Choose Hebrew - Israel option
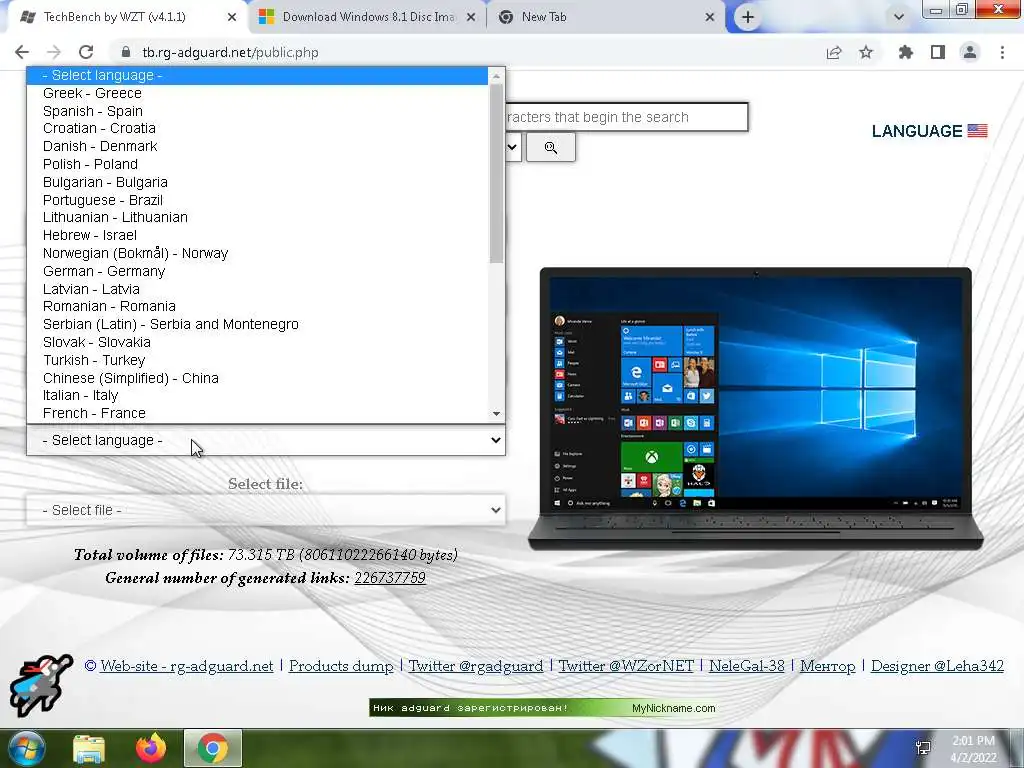Screen dimensions: 1024x768 coord(257,235)
